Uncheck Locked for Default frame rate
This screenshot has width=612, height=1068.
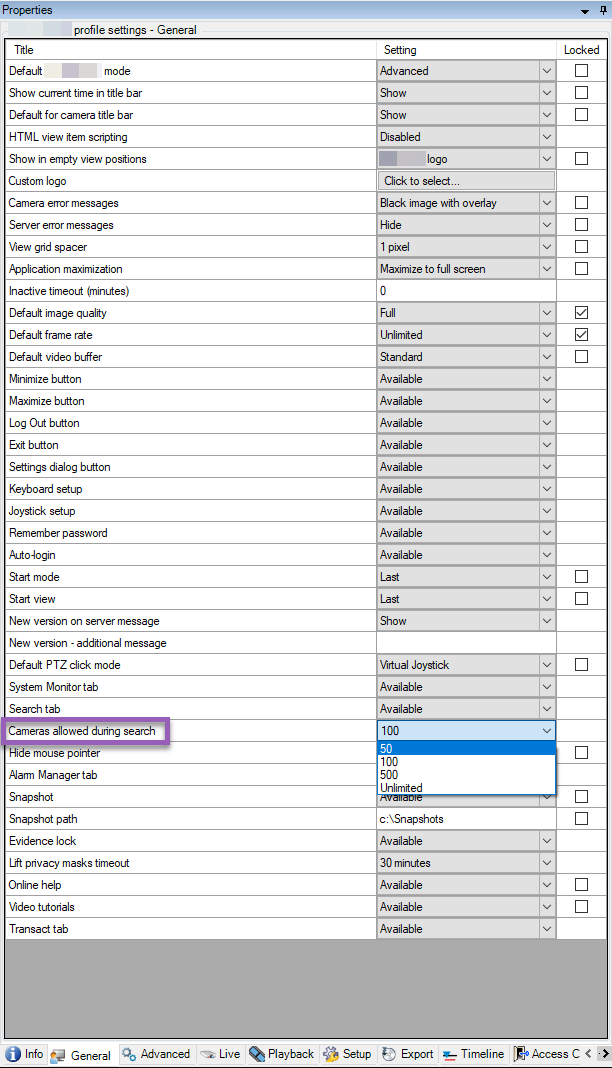(x=581, y=335)
